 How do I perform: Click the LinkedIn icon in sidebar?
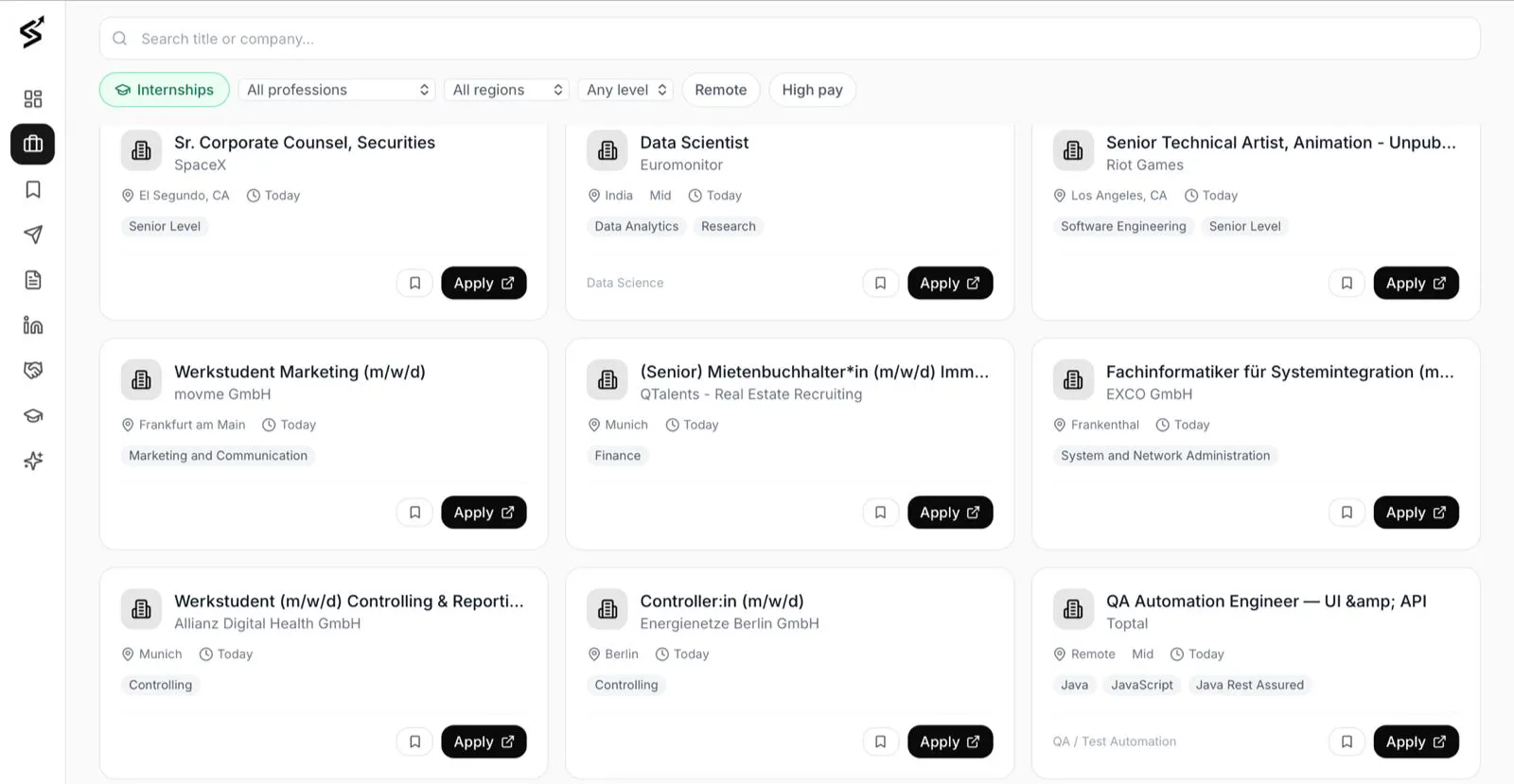(33, 325)
